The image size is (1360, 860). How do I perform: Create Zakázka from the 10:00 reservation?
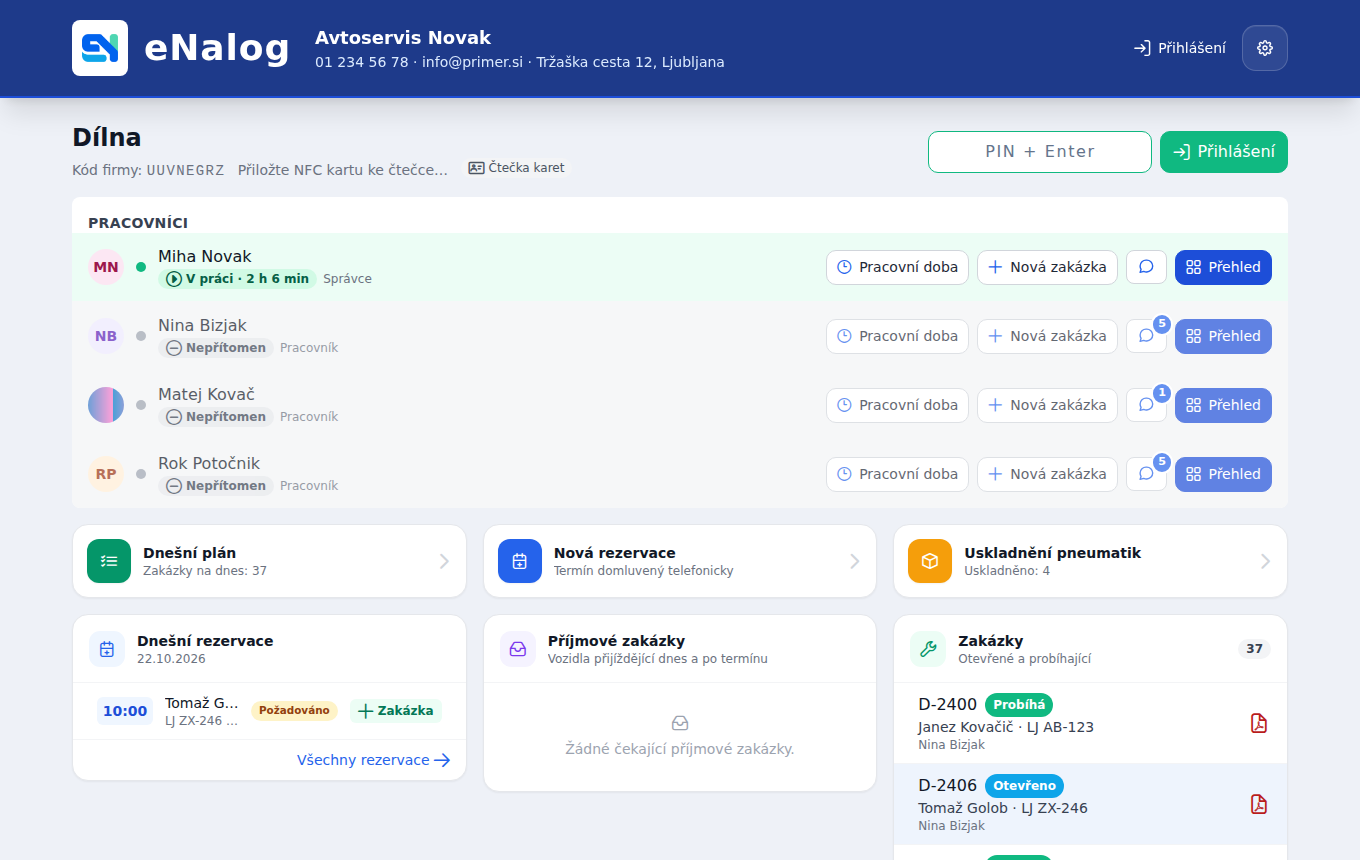(x=396, y=711)
